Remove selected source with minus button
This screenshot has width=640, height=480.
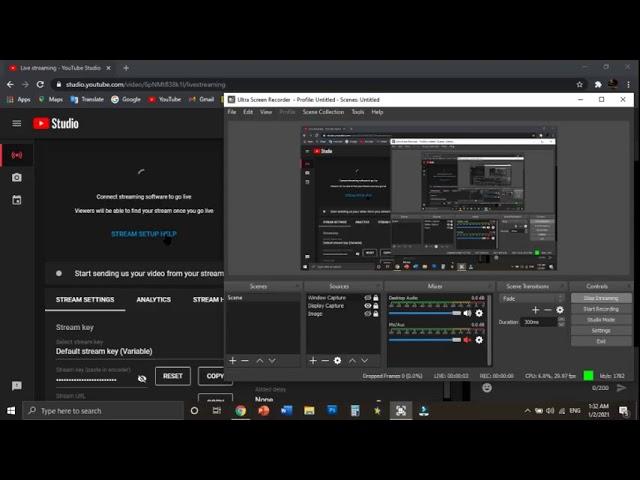click(325, 361)
